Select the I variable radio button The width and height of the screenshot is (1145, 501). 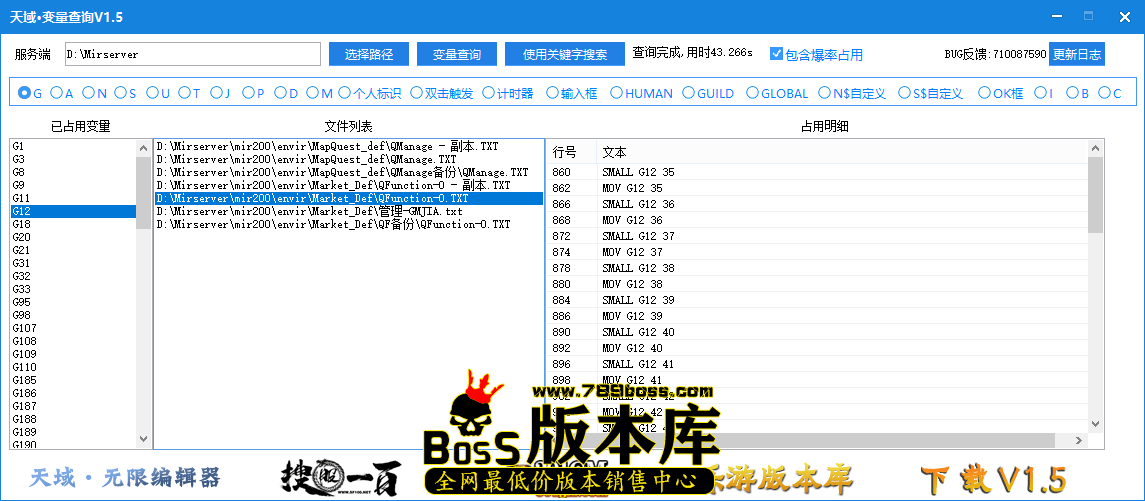tap(1045, 93)
